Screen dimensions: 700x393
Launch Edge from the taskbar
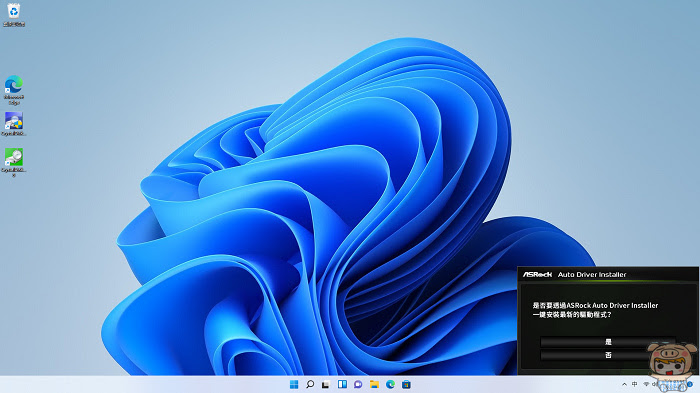[390, 385]
